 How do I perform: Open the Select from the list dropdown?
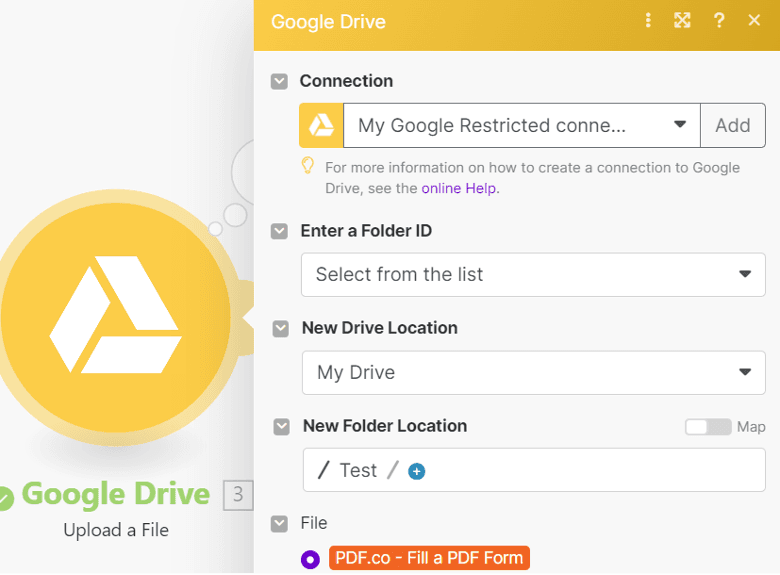(x=533, y=275)
